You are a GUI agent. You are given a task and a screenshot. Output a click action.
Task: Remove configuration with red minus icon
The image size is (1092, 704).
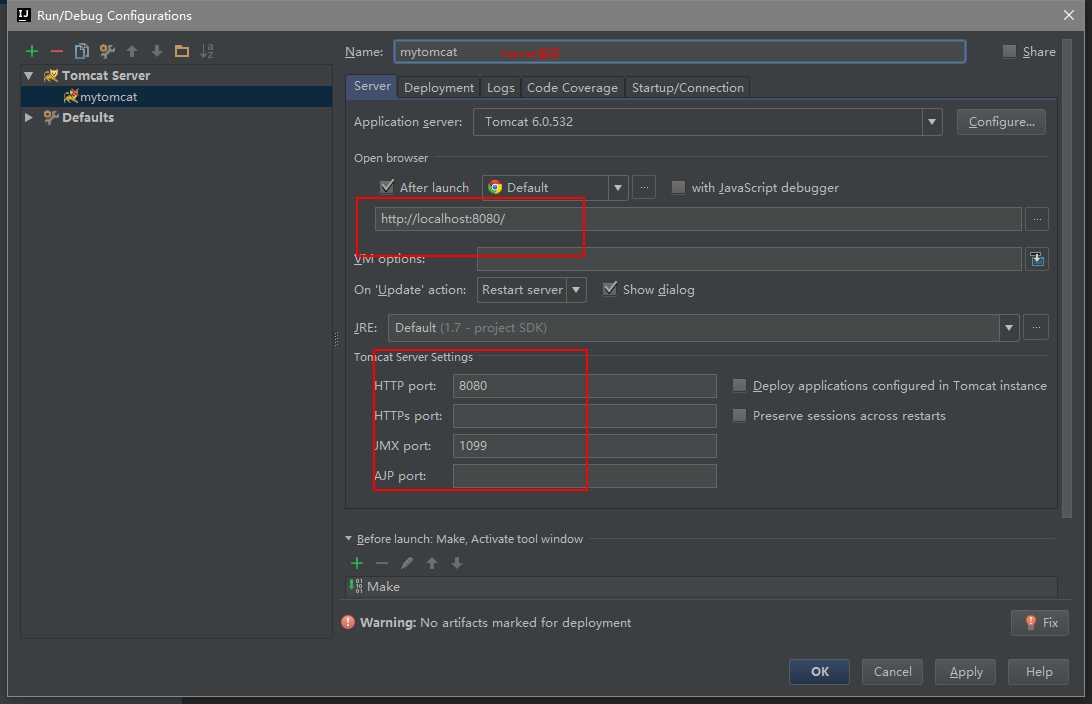(x=56, y=51)
